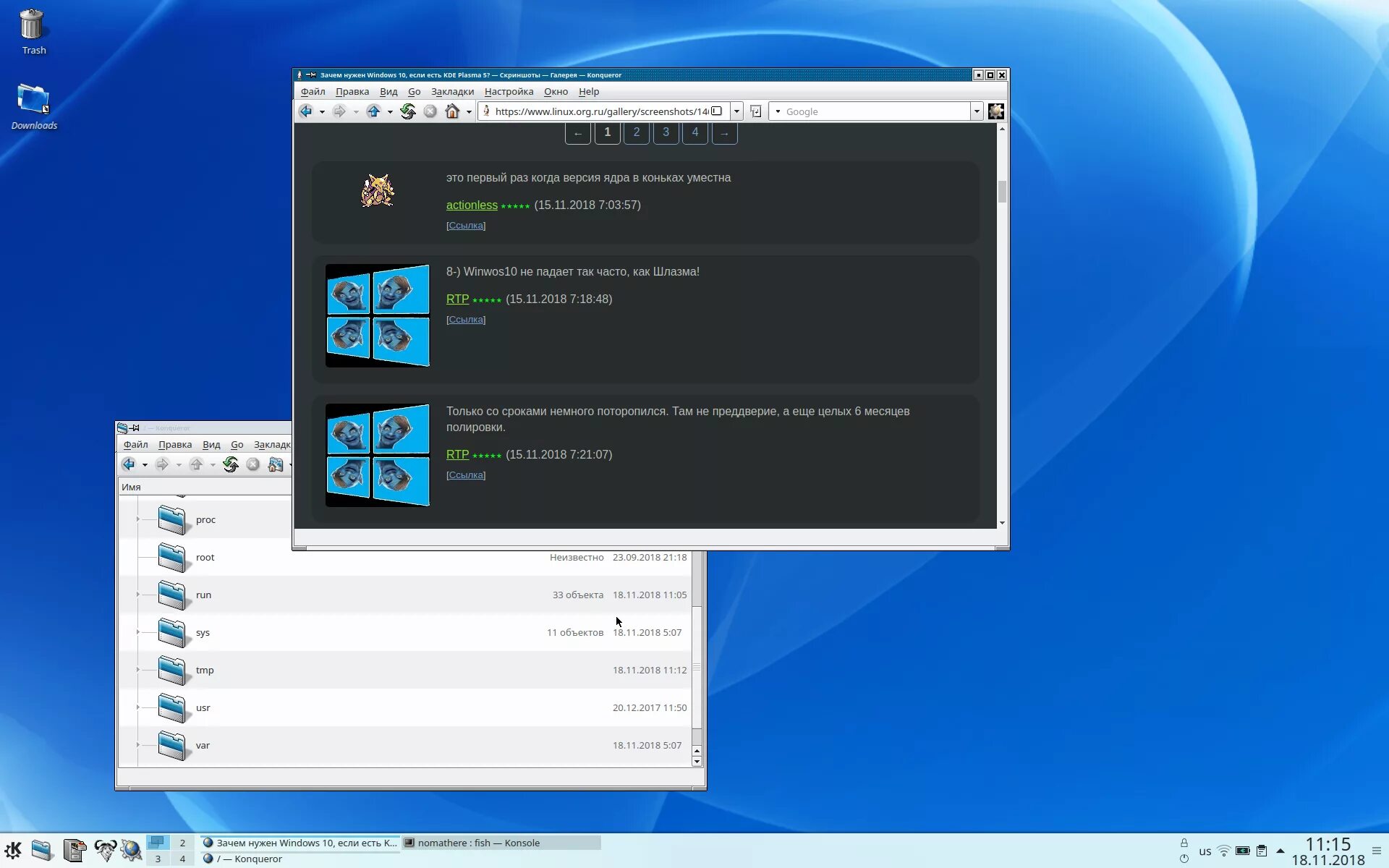
Task: Go up one level in front Konqueror
Action: tap(373, 111)
